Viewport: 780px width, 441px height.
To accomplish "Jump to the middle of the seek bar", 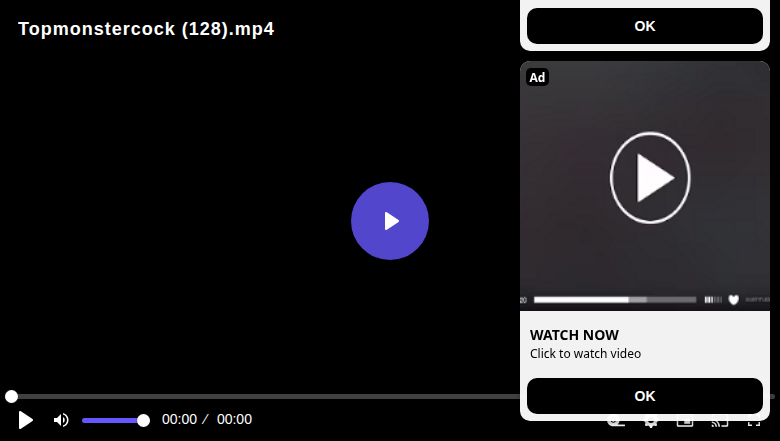I will coord(390,396).
